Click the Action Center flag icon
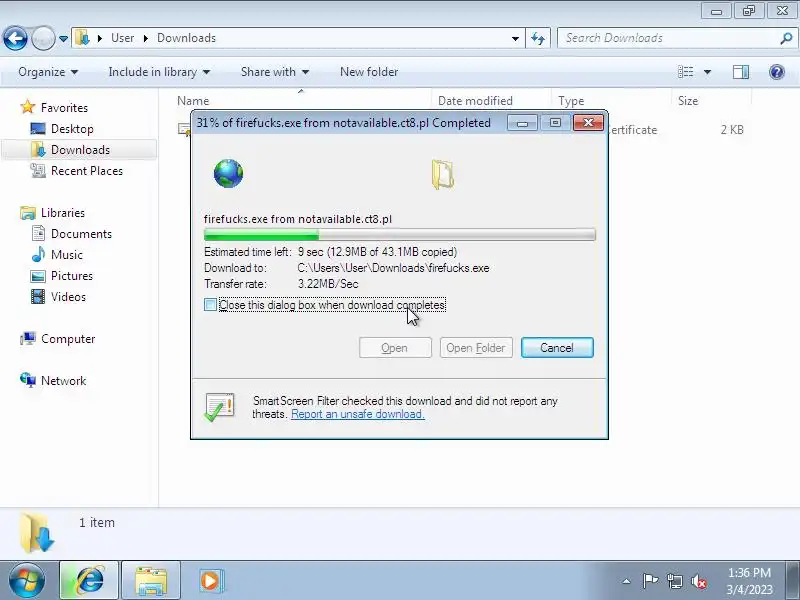This screenshot has width=800, height=600. [649, 581]
